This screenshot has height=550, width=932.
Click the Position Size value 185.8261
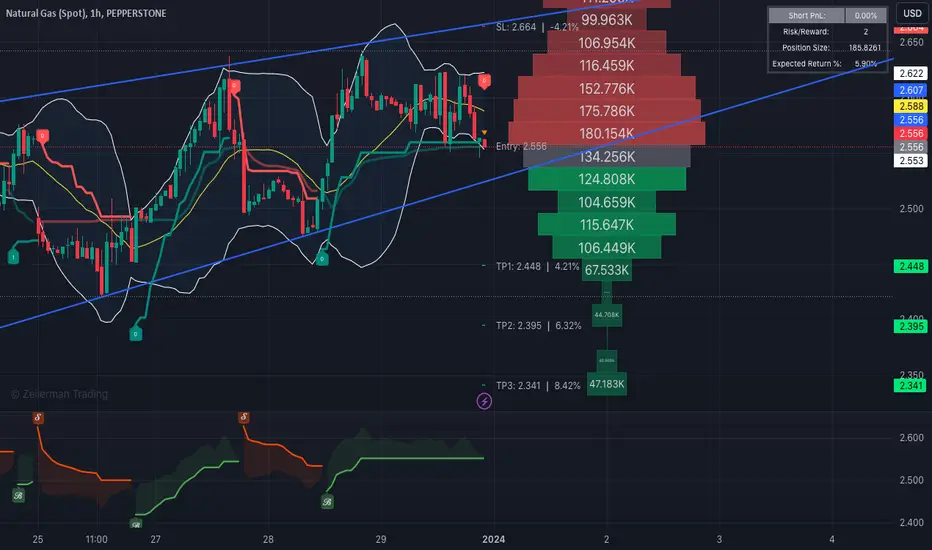click(865, 48)
